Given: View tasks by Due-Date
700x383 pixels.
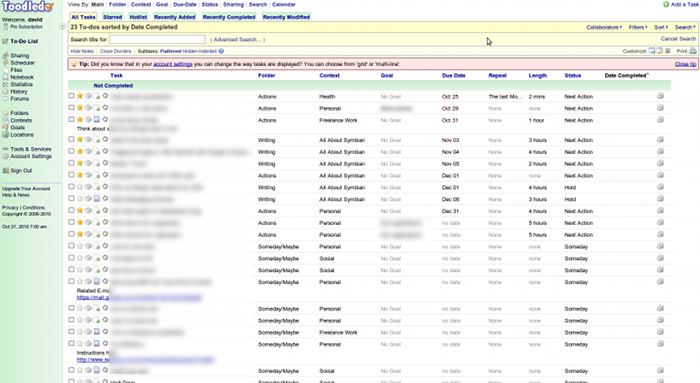Looking at the screenshot, I should (x=185, y=4).
